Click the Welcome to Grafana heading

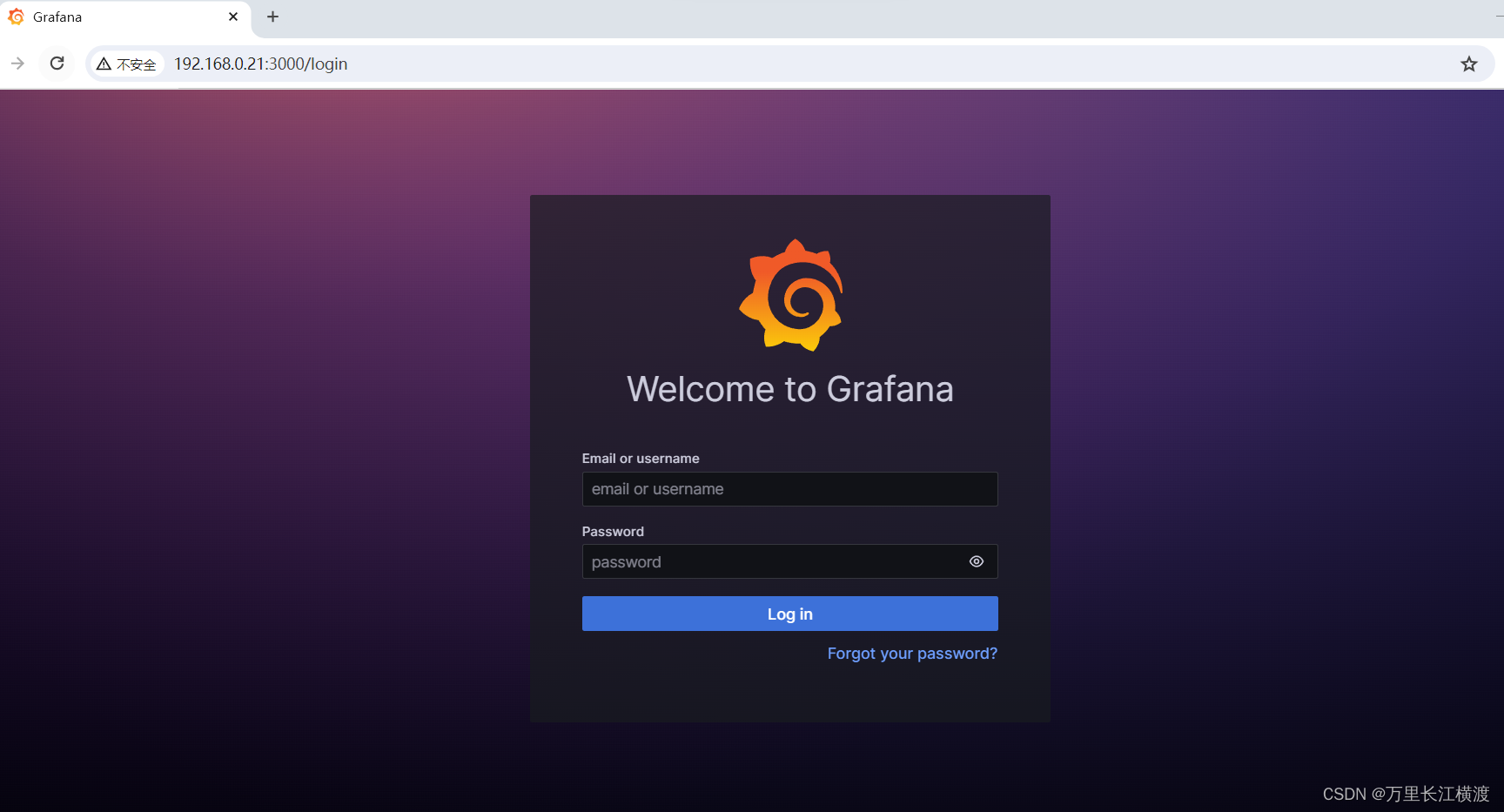790,389
